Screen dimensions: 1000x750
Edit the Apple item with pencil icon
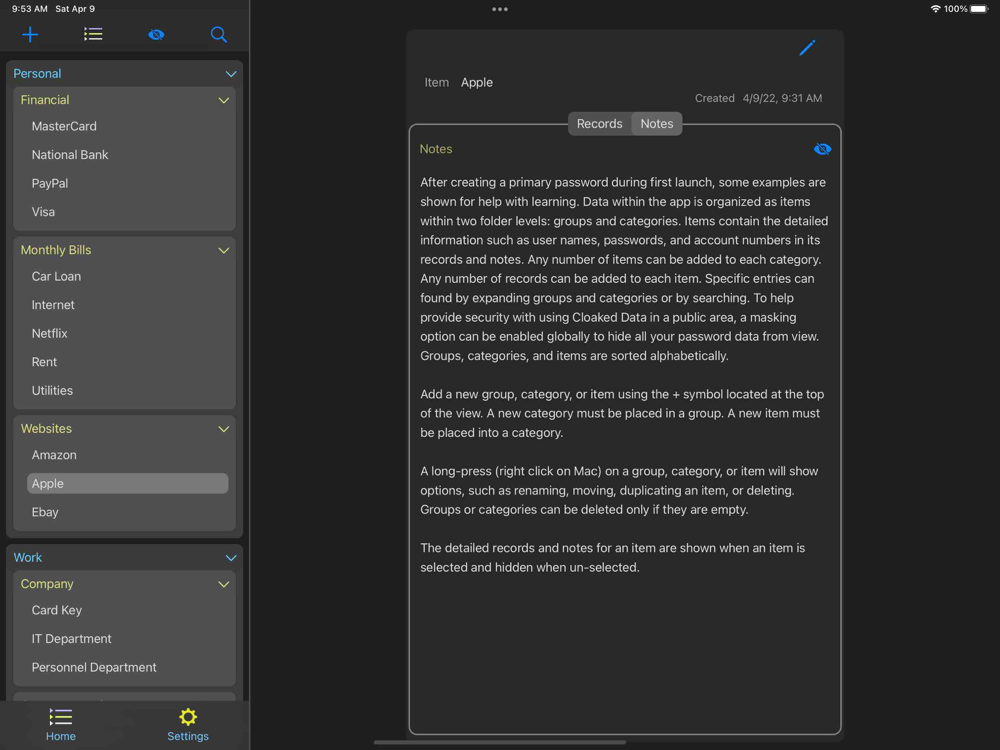[x=807, y=48]
